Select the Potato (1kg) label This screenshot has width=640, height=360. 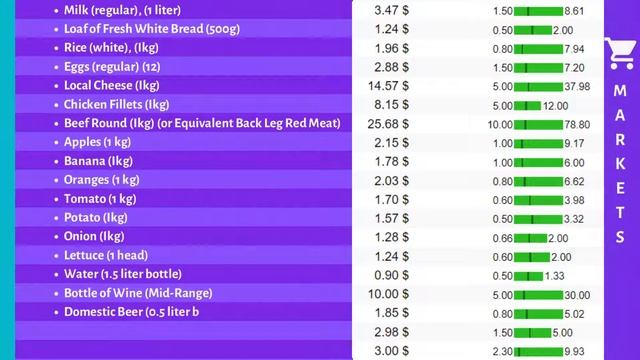(x=96, y=218)
